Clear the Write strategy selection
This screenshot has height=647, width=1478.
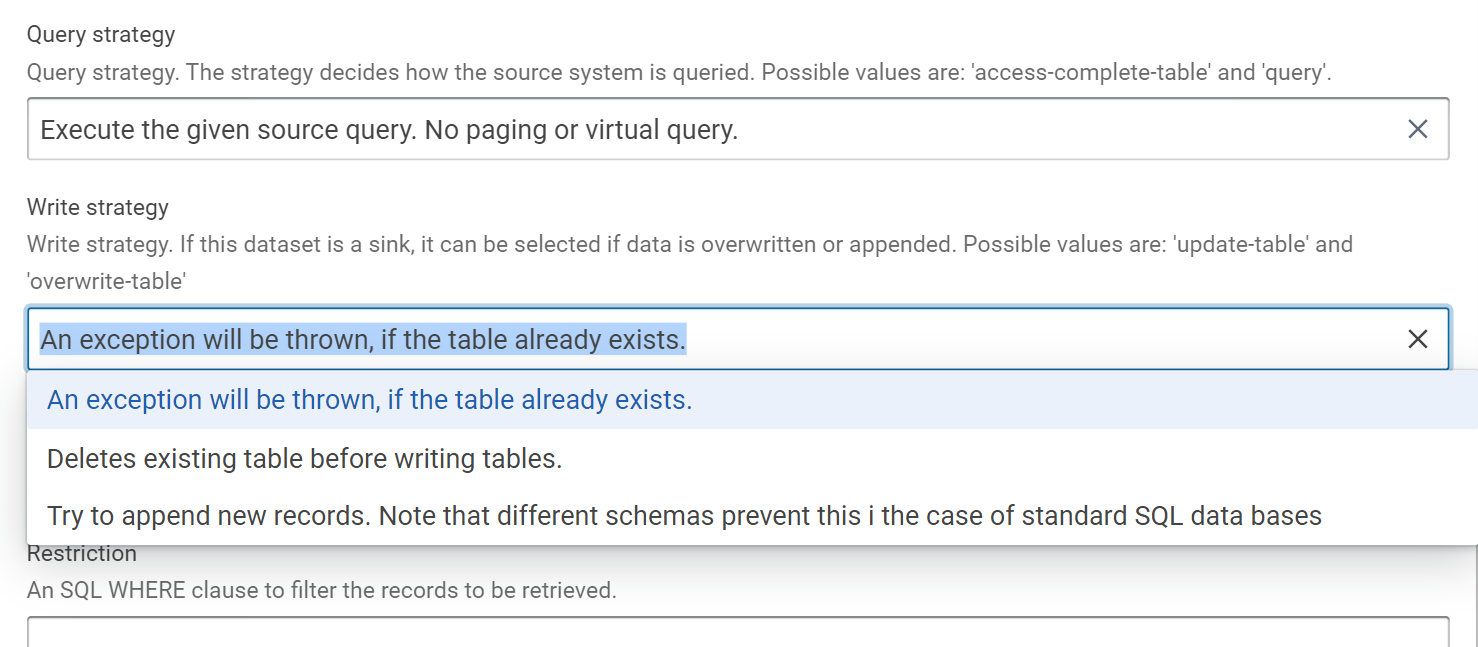tap(1417, 339)
